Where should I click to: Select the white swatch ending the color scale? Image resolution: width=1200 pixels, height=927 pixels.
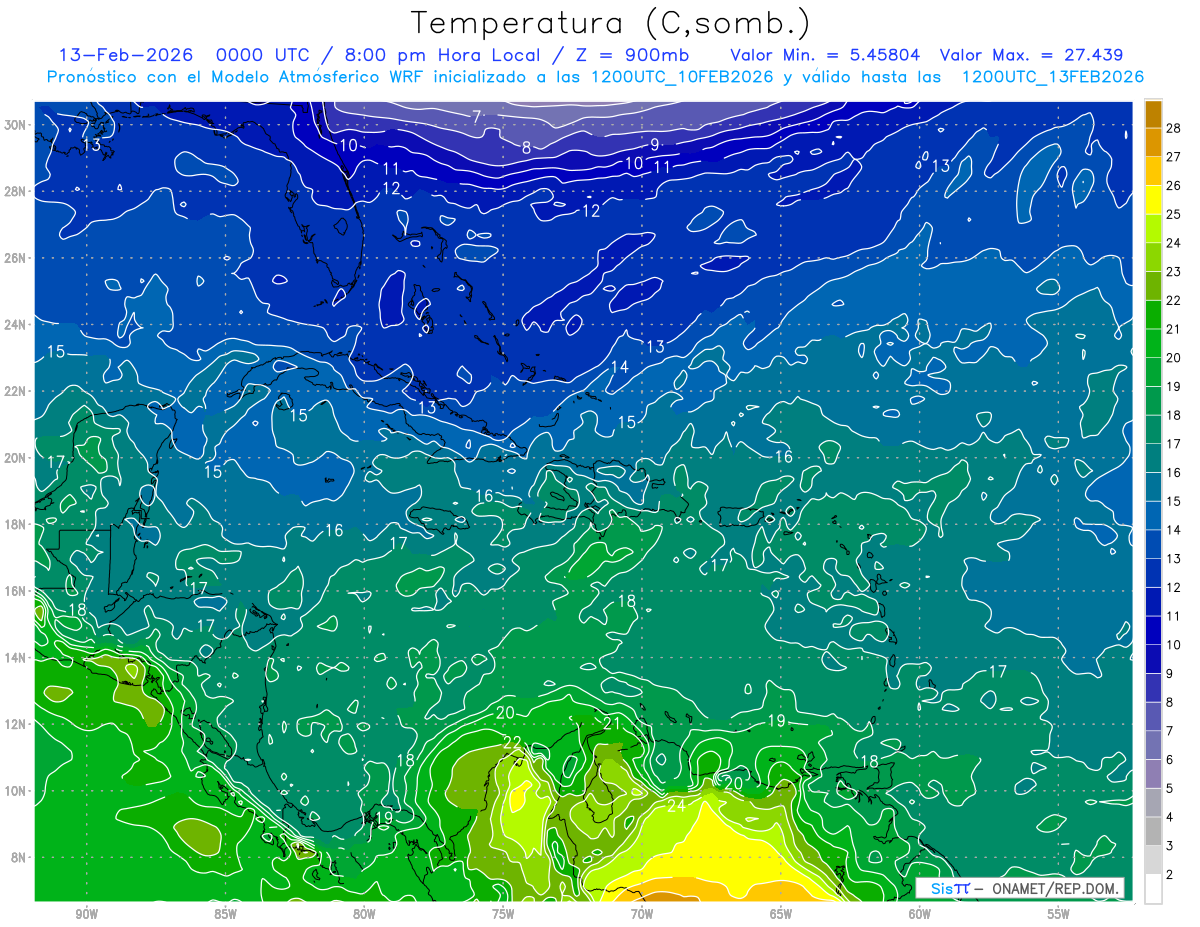point(1153,889)
